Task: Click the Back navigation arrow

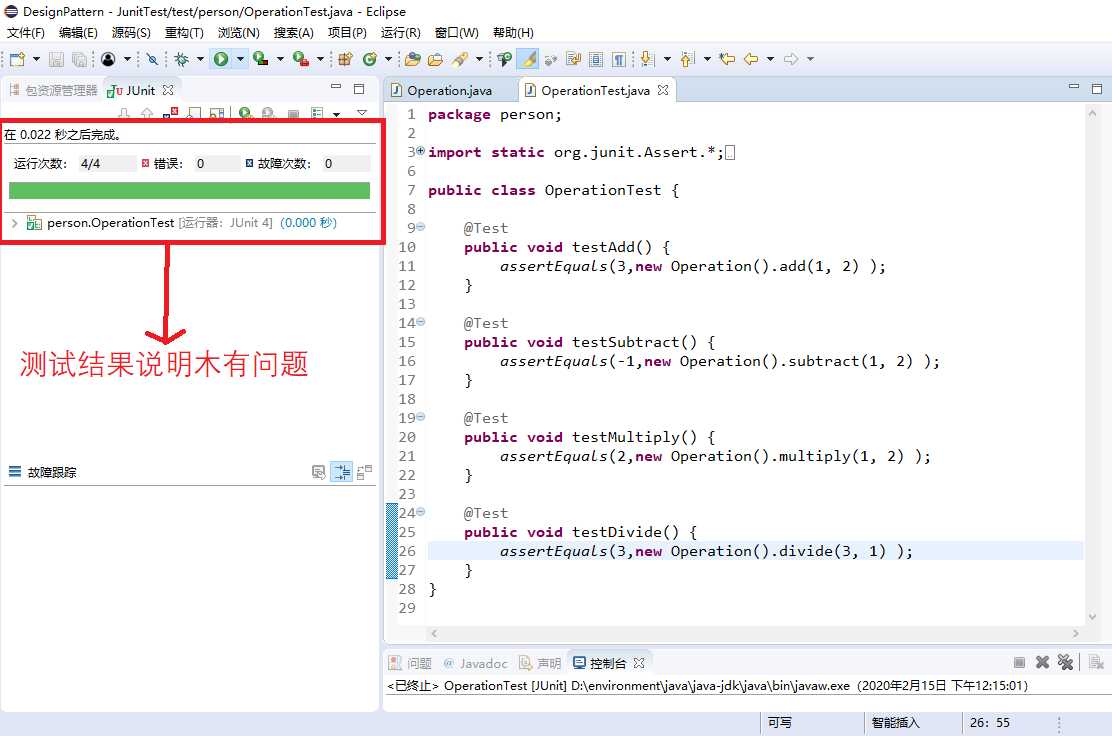Action: click(x=751, y=60)
